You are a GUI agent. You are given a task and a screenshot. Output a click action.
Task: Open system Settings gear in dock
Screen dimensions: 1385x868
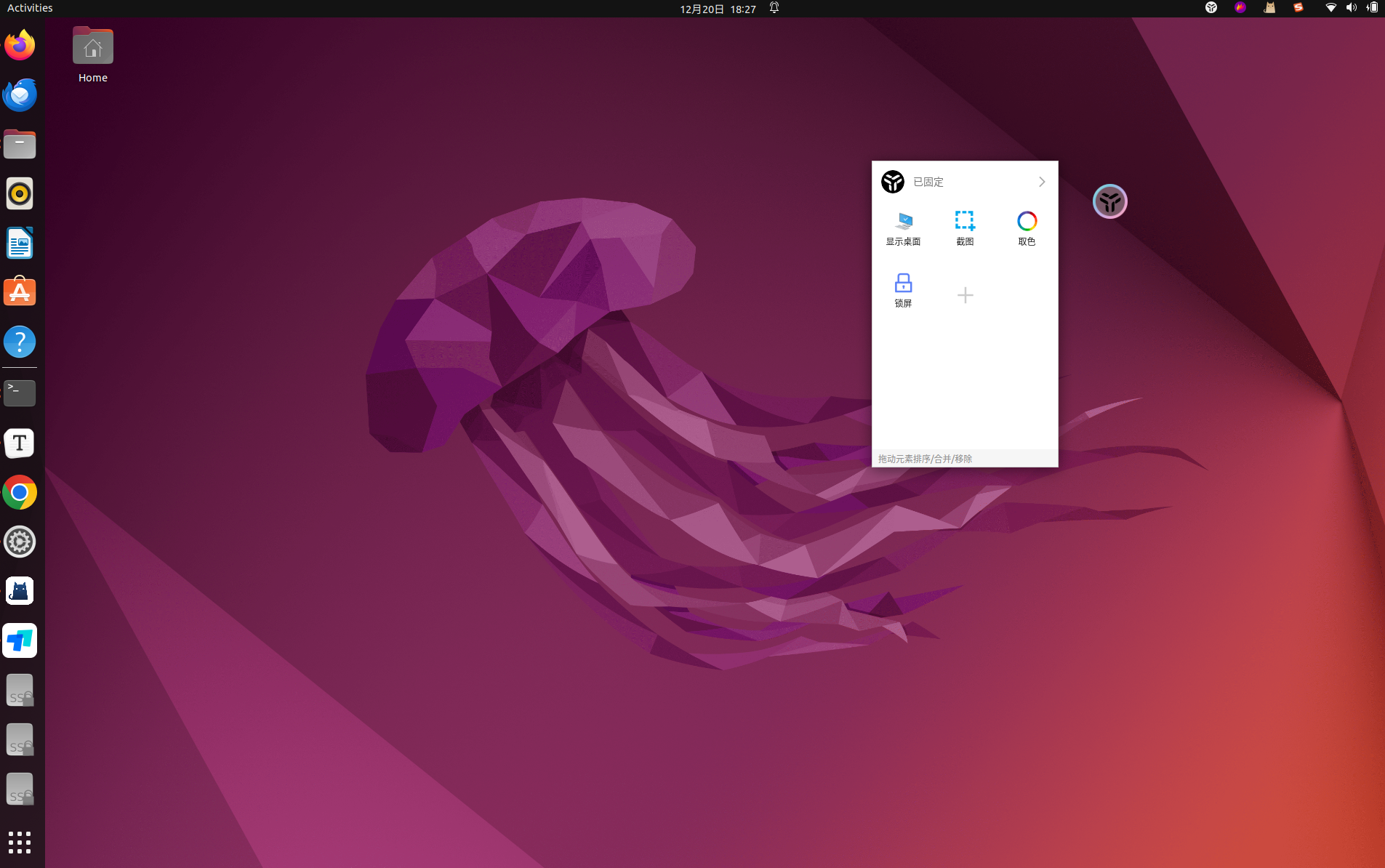tap(20, 542)
